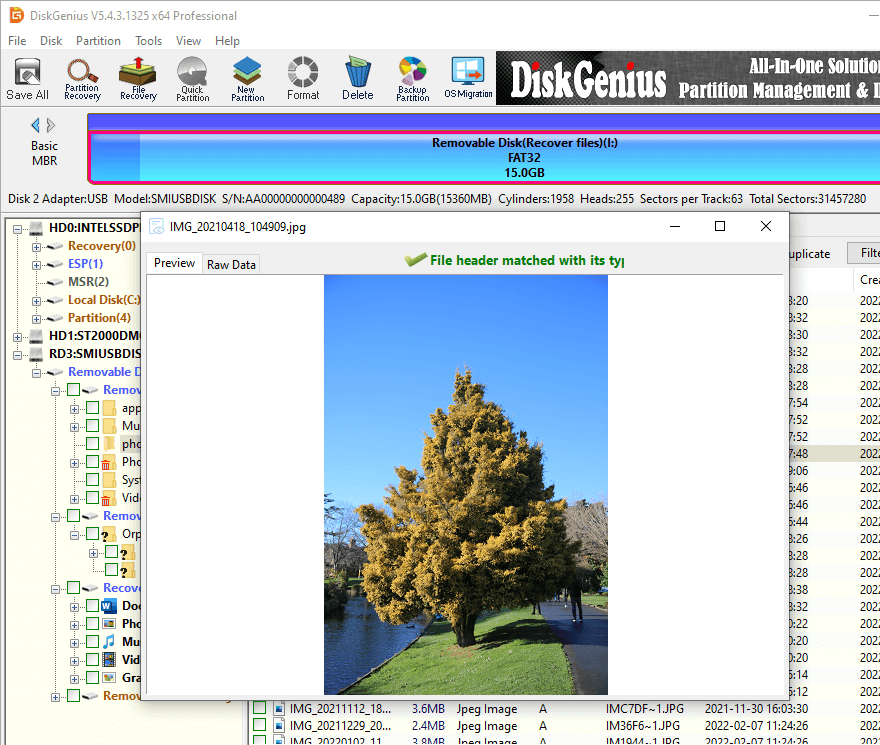The height and width of the screenshot is (745, 880).
Task: Go to the previous disk with left arrow
Action: (x=36, y=125)
